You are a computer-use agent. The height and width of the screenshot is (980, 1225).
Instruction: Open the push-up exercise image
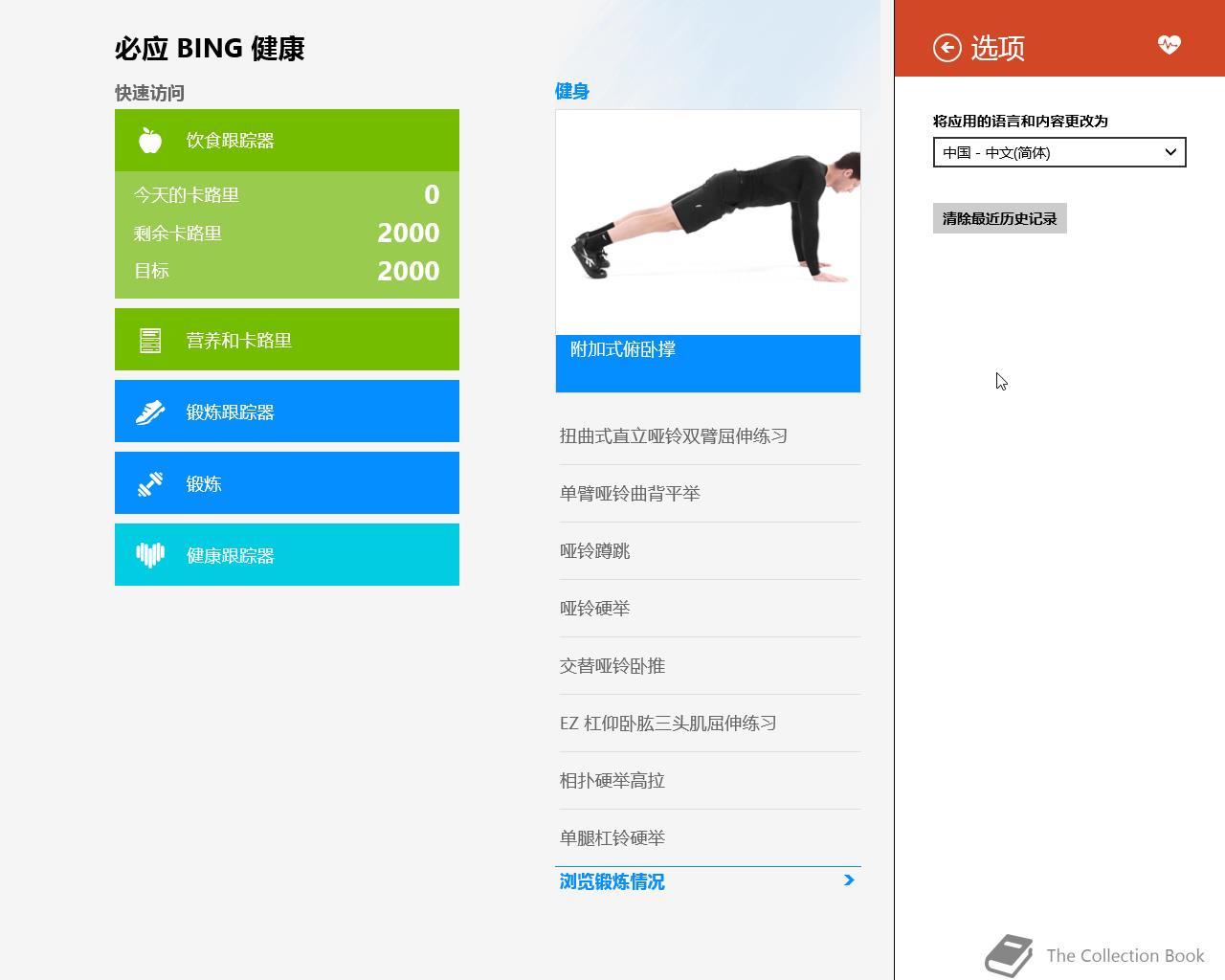point(708,222)
